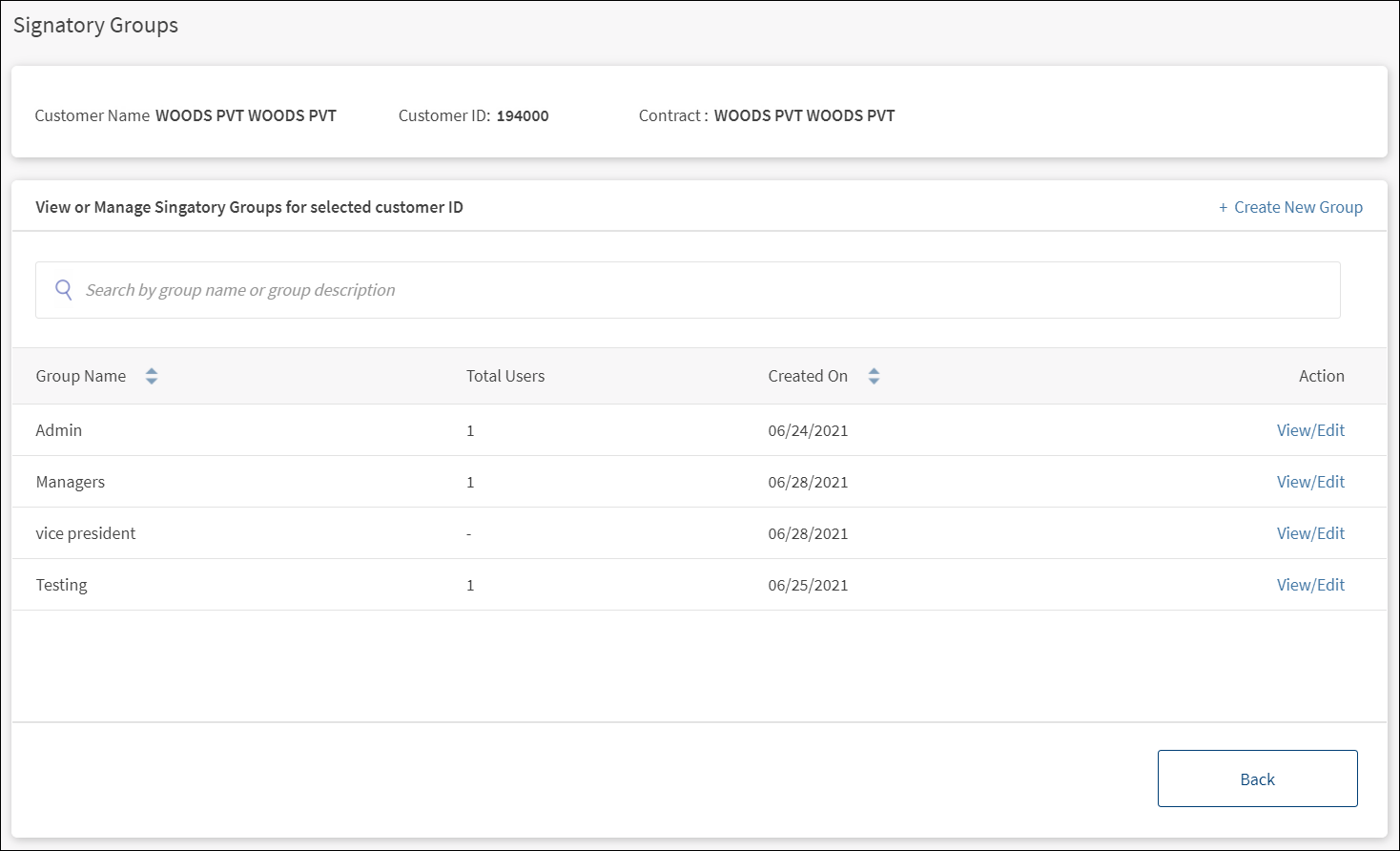Screen dimensions: 1400x851
Task: Click the Create New Group link
Action: 1290,207
